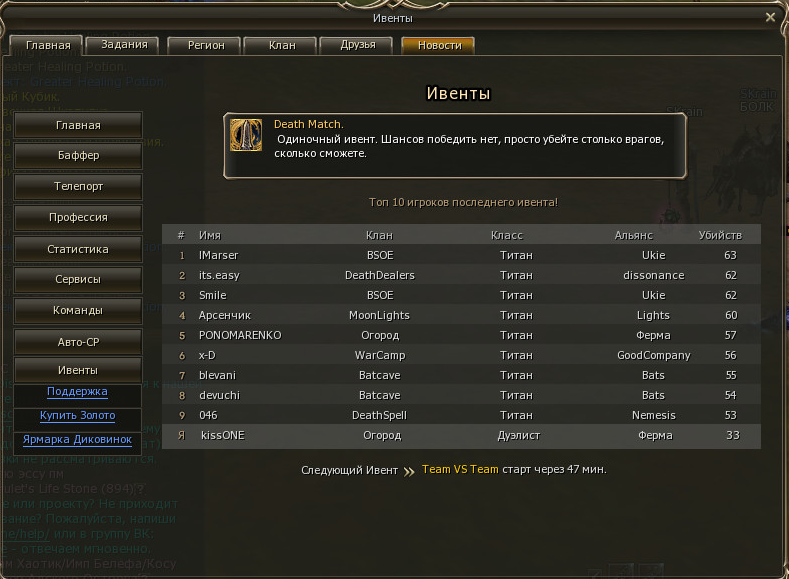Click the Сервисы button
The width and height of the screenshot is (789, 579).
(x=78, y=280)
